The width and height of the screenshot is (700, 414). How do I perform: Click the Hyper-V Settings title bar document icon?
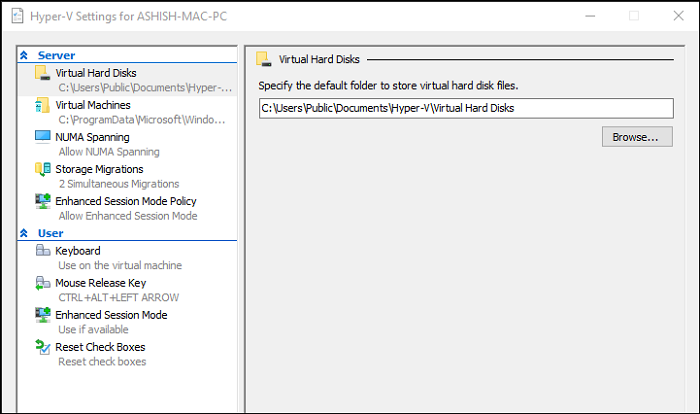(17, 16)
